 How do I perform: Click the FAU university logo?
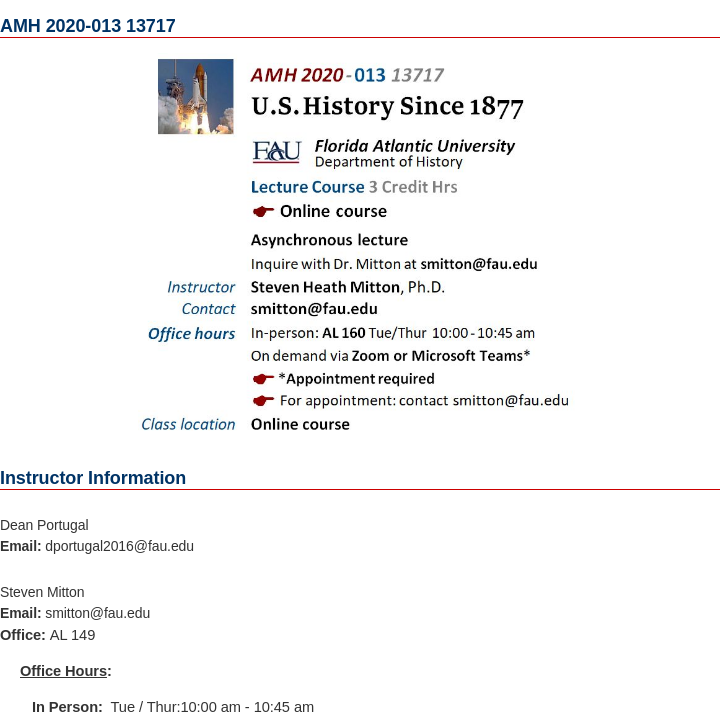click(x=276, y=152)
